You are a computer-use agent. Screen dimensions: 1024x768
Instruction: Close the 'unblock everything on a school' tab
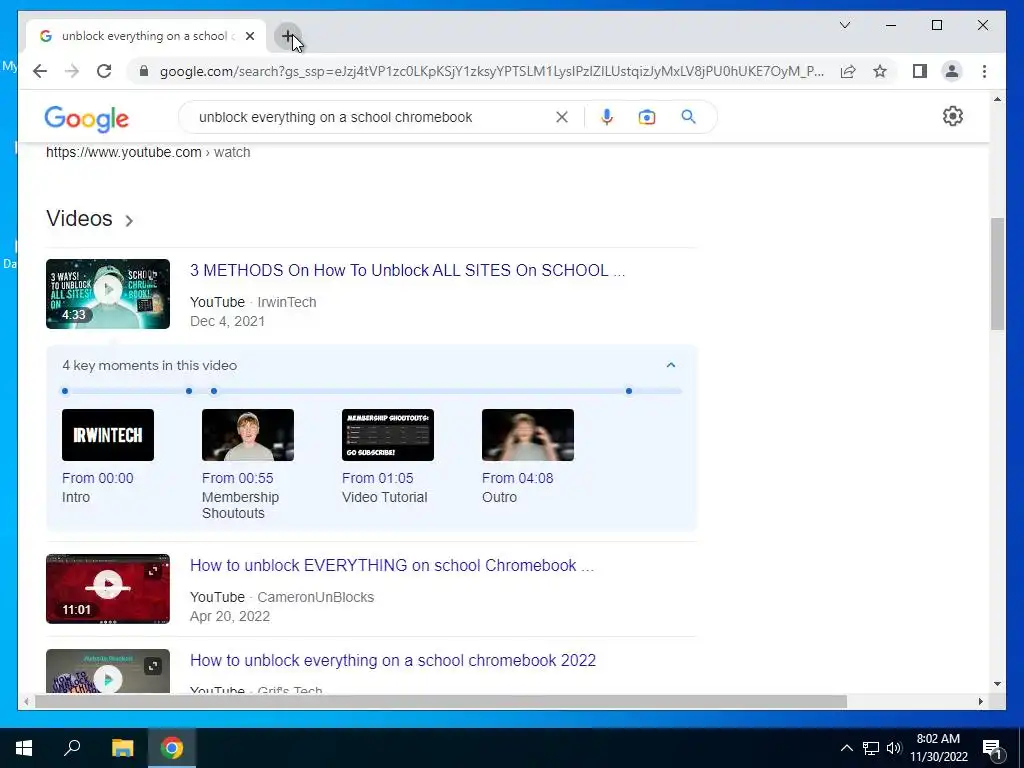click(x=249, y=36)
